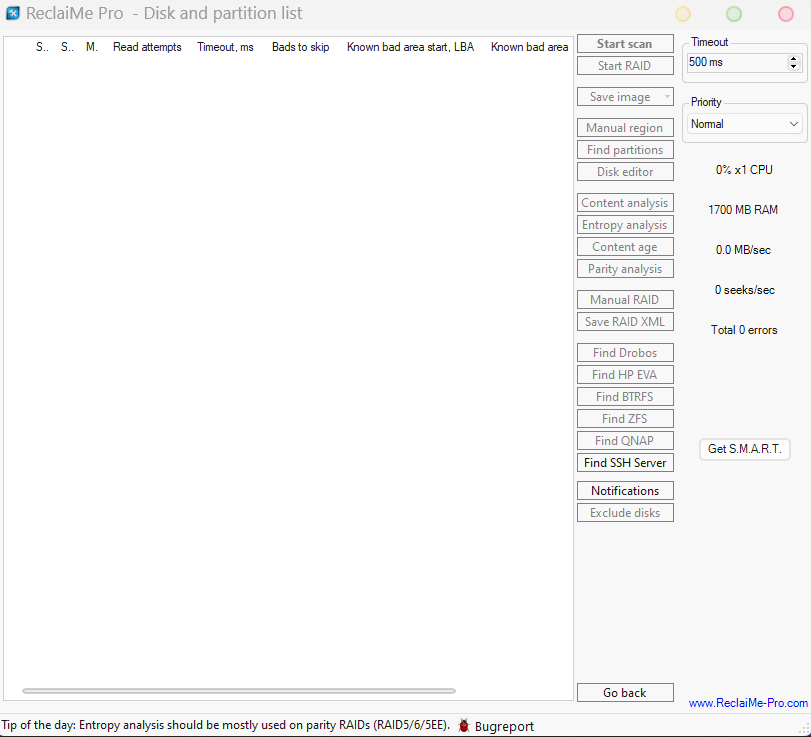Click the 0.0 MB/sec speed text

point(743,250)
